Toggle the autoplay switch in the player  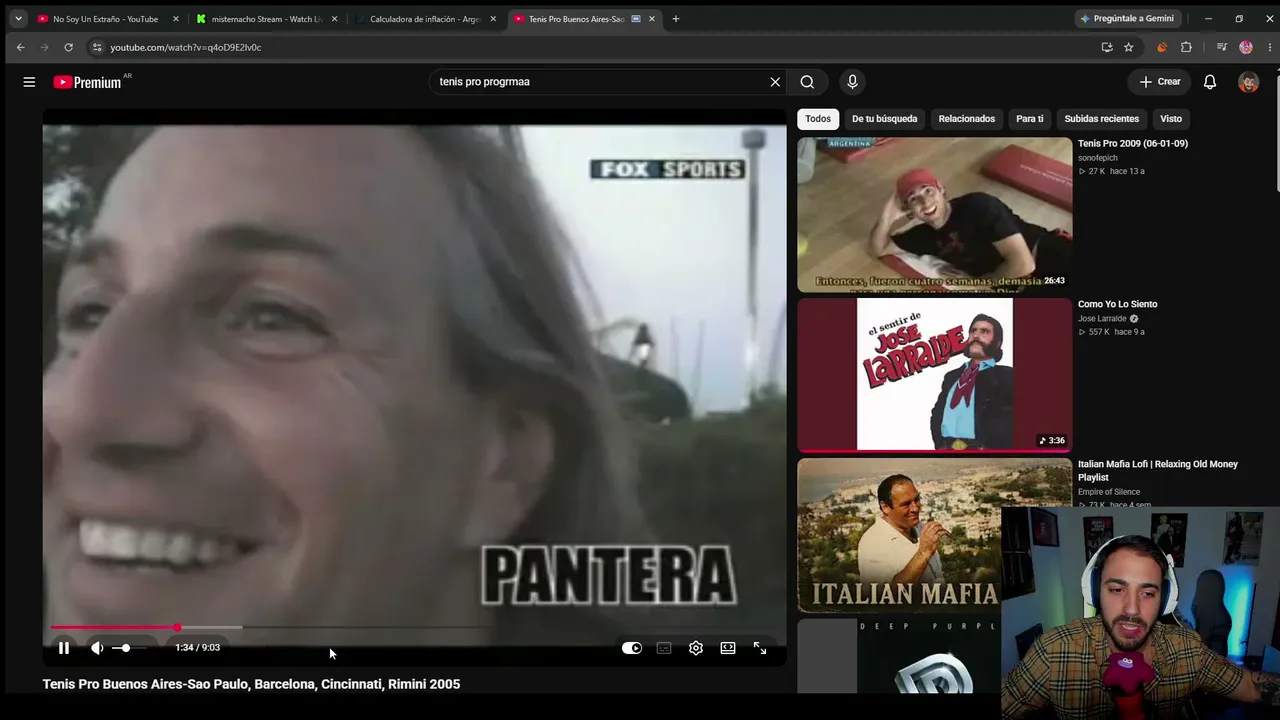[x=632, y=648]
